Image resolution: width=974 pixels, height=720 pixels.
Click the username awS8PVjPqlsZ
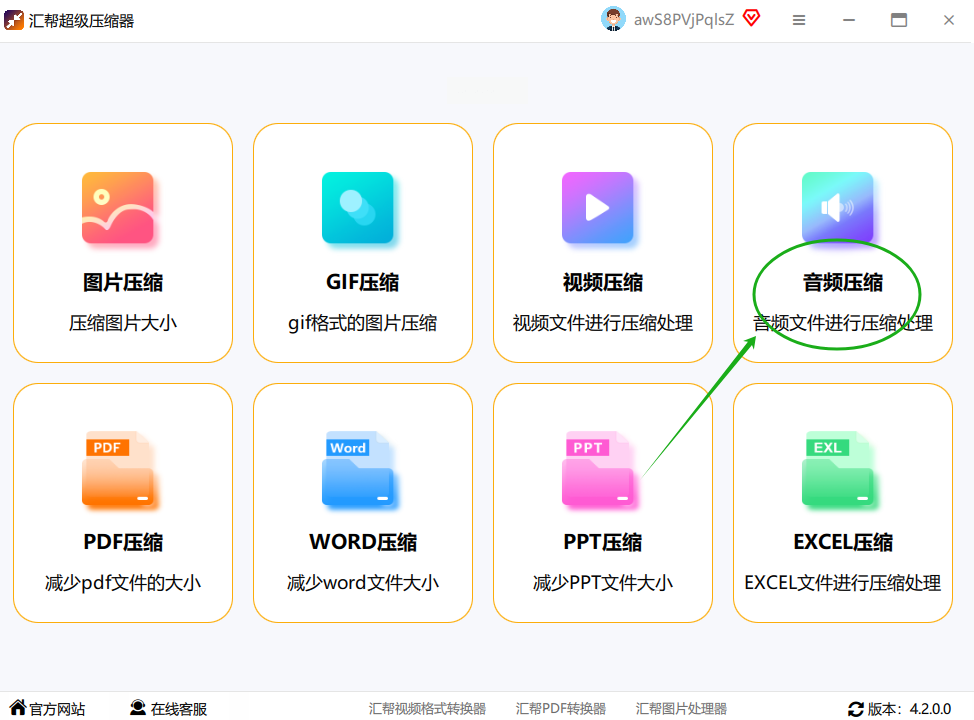(683, 20)
